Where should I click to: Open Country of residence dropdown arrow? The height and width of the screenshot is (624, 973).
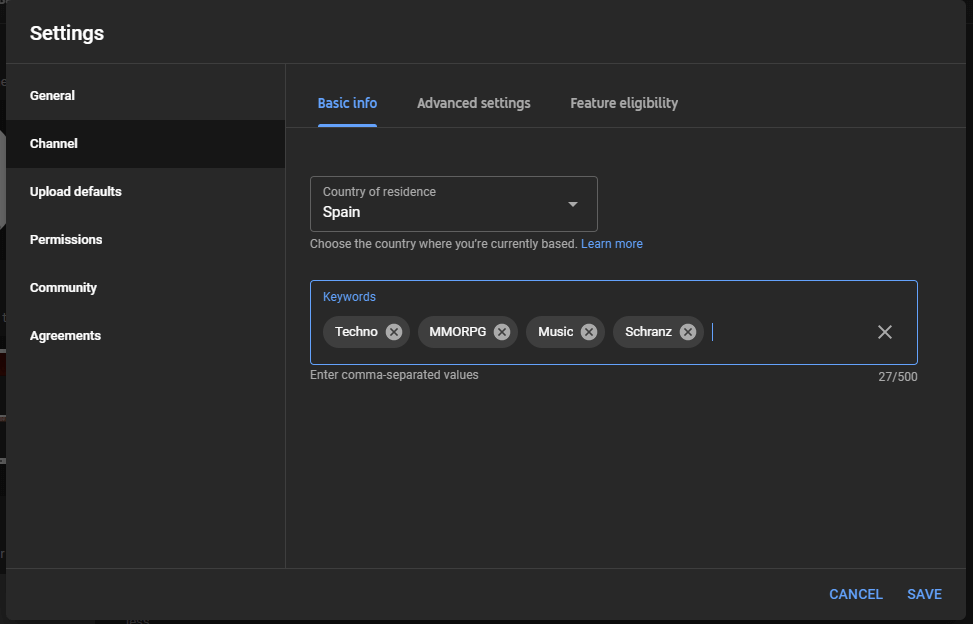573,204
